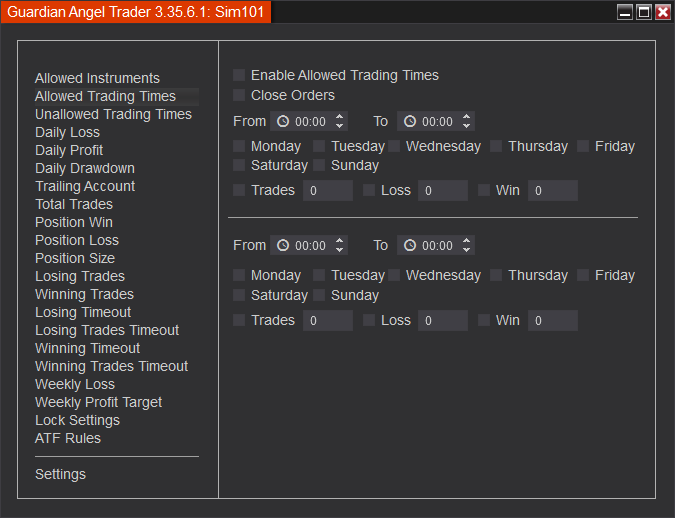Viewport: 675px width, 518px height.
Task: Decrease the second To time with down arrow
Action: point(466,250)
